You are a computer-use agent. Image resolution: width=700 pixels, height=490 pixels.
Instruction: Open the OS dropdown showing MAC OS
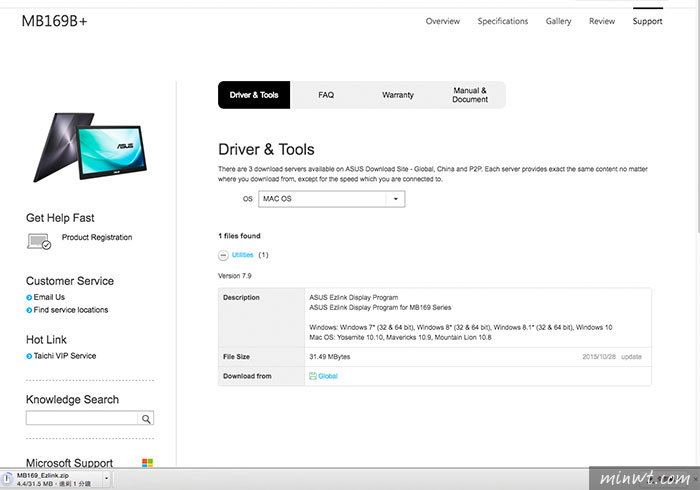click(x=332, y=199)
